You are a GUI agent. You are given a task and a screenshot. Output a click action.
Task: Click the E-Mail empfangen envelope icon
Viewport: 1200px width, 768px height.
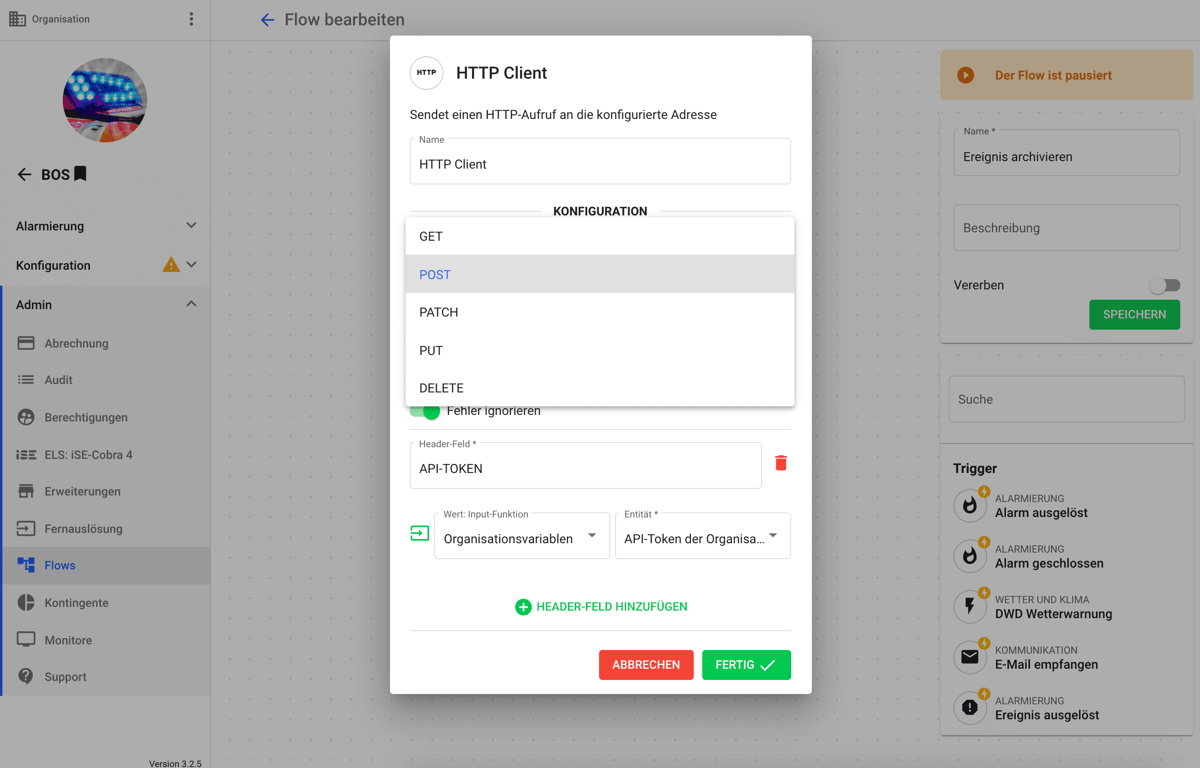pos(970,657)
